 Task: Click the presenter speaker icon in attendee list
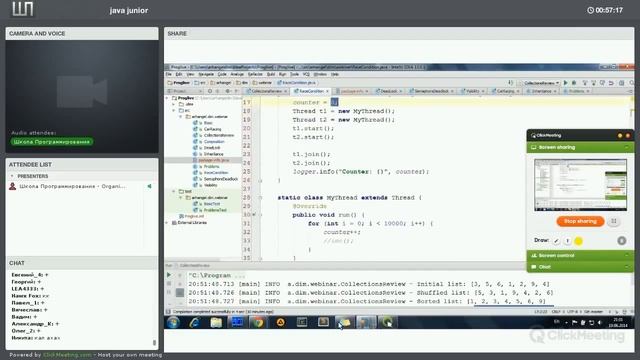pos(149,186)
